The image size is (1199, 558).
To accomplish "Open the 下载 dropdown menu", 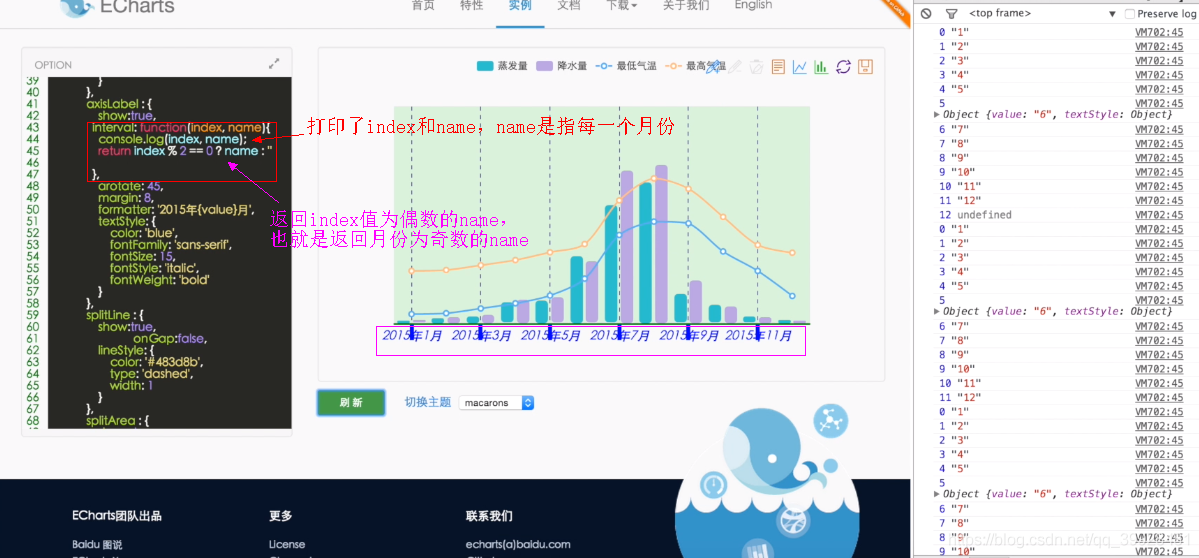I will click(x=622, y=5).
